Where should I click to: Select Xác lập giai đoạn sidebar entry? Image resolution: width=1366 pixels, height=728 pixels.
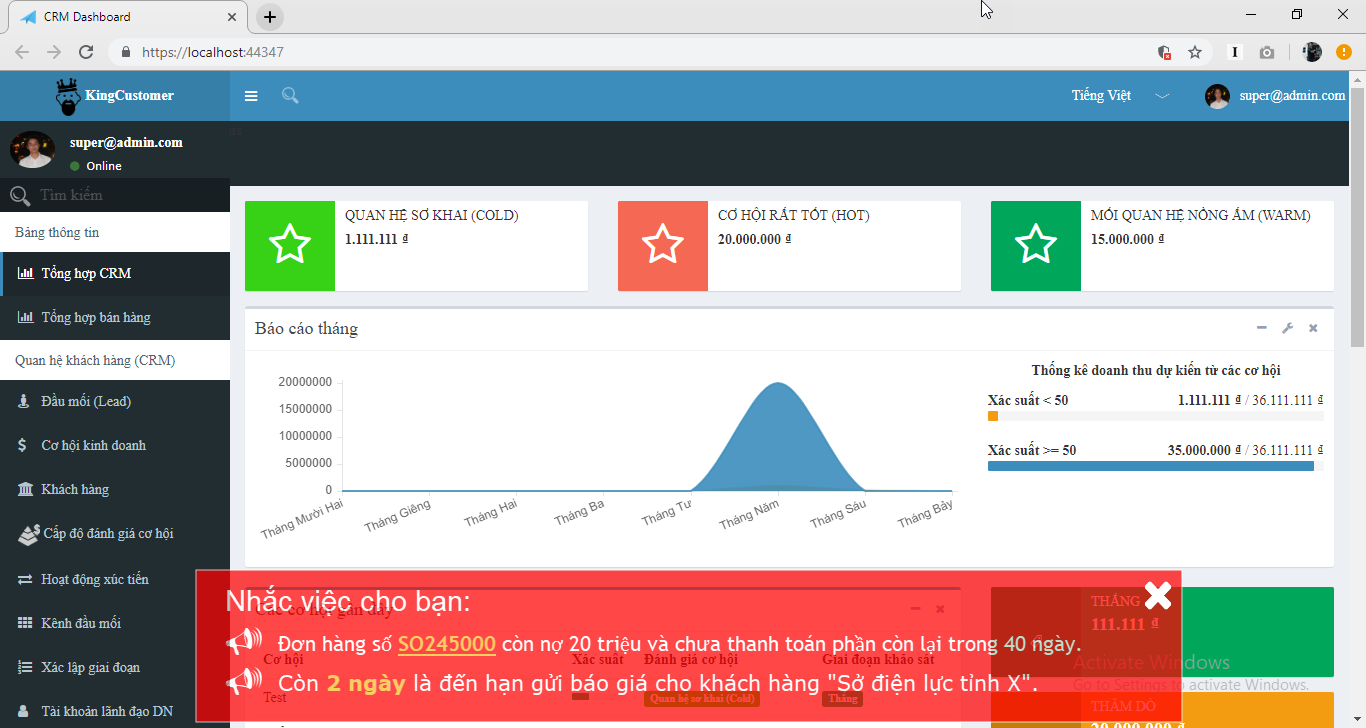pos(115,667)
